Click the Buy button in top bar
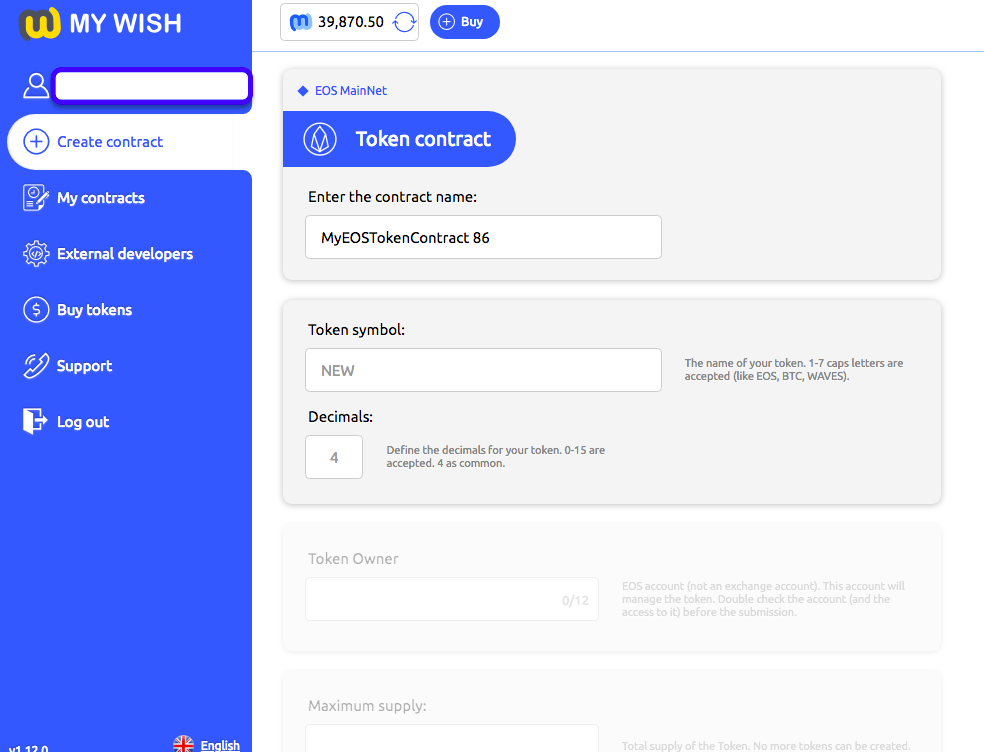Viewport: 984px width, 752px height. [x=464, y=22]
